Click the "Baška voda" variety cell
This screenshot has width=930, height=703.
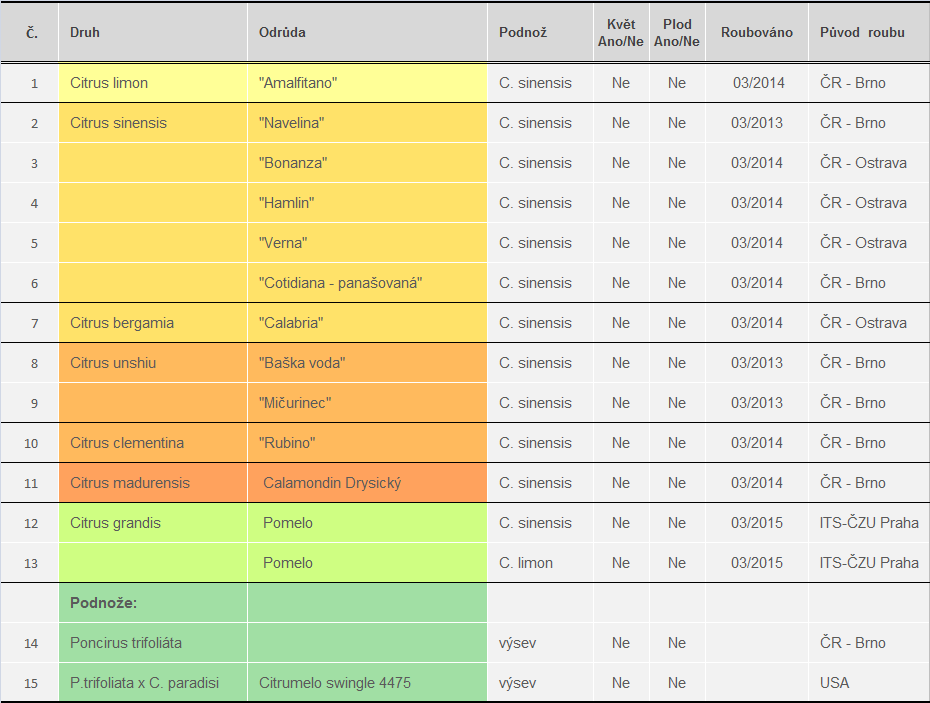pos(302,363)
